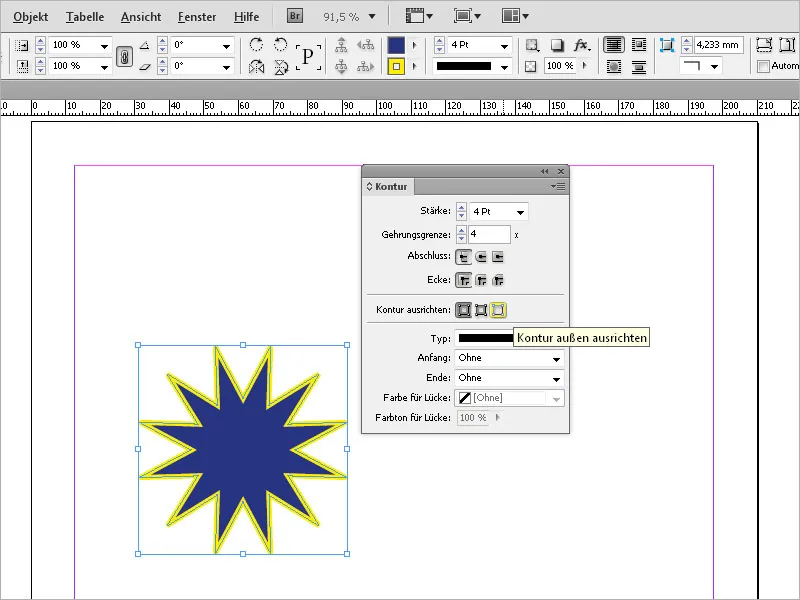Click the Gehrungsgrenze input field
800x600 pixels.
click(x=490, y=233)
